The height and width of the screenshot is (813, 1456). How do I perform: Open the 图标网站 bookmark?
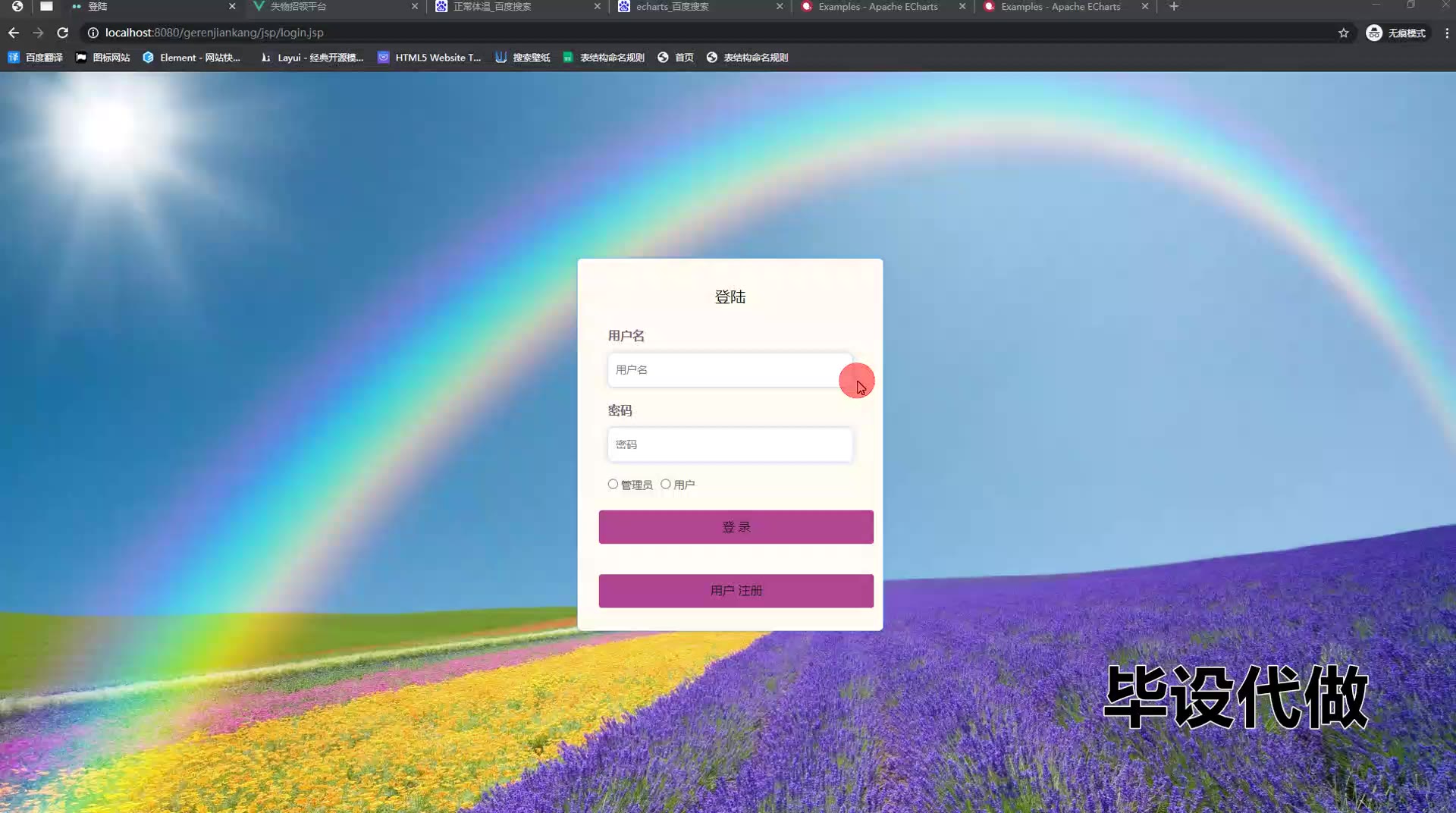(103, 58)
